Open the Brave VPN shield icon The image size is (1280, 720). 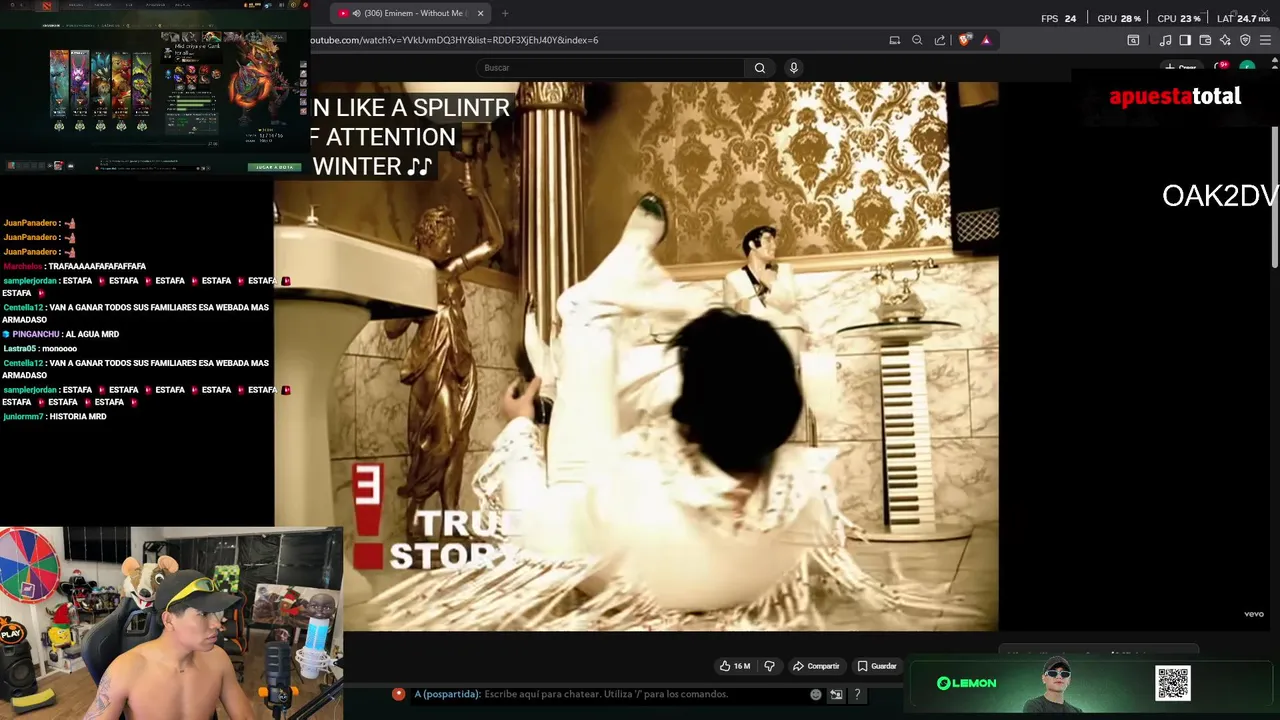point(1245,40)
